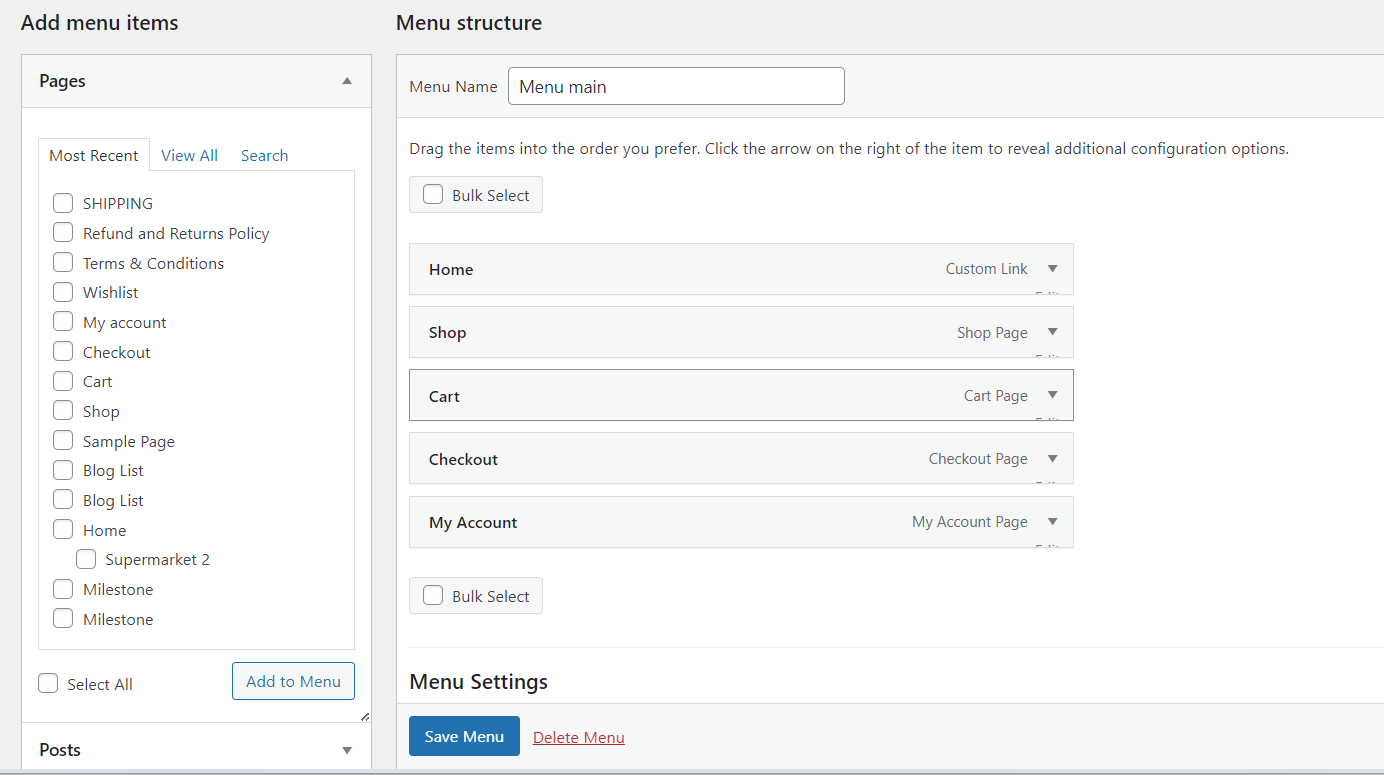Focus the Menu Name text field
1384x775 pixels.
point(676,87)
